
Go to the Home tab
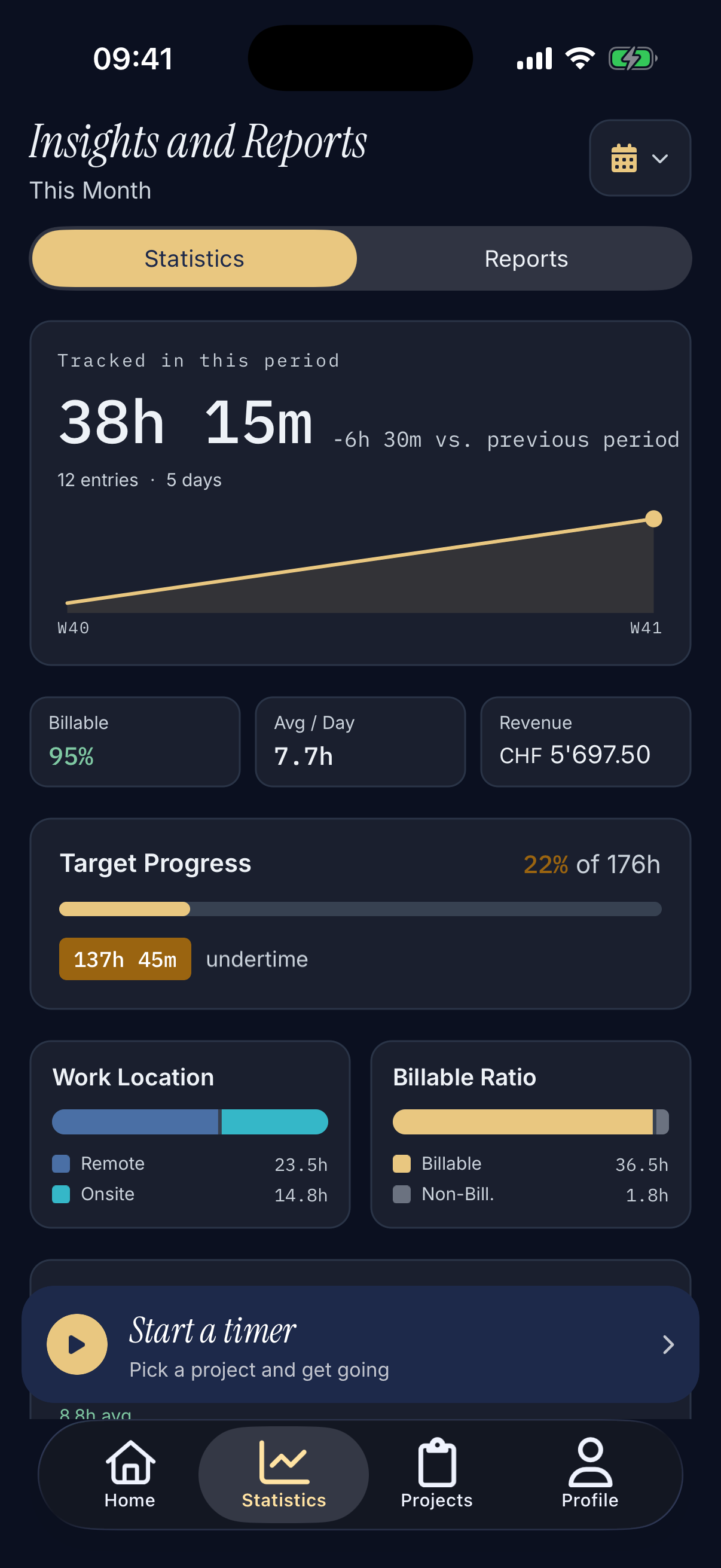[130, 1474]
